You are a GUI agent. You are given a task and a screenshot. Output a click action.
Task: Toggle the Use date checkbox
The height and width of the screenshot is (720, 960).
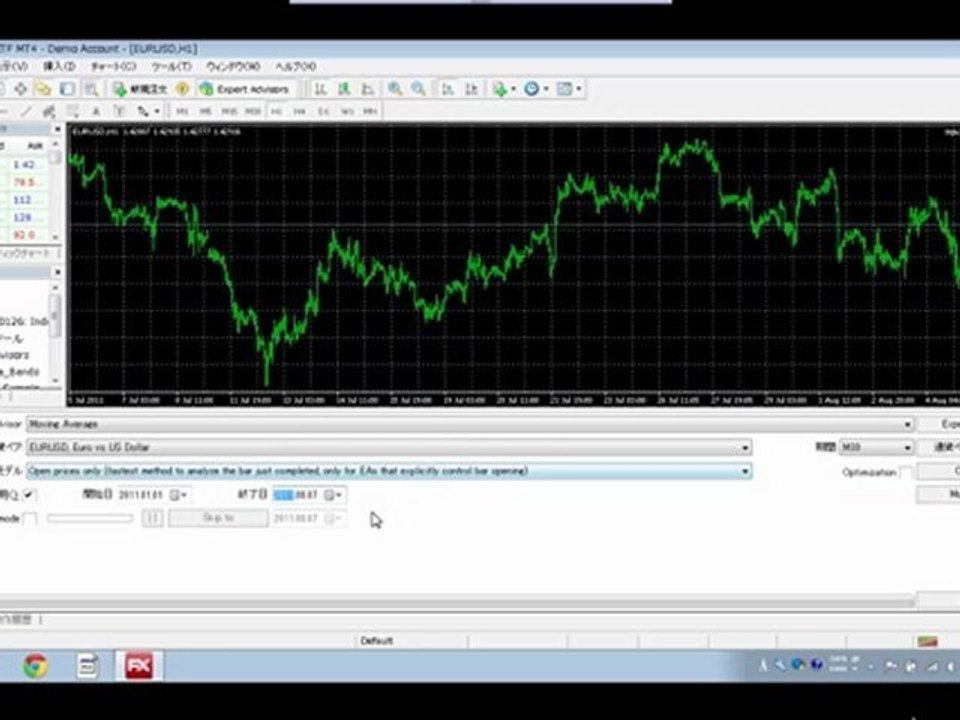(x=29, y=494)
